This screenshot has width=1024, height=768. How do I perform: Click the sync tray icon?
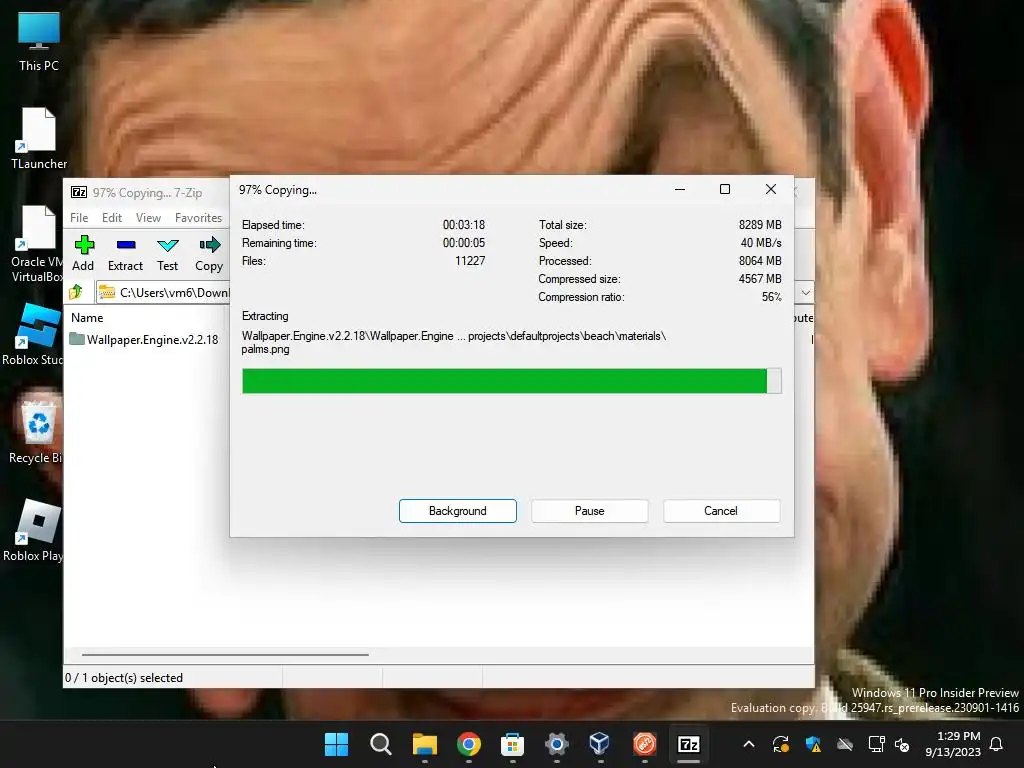pos(780,744)
